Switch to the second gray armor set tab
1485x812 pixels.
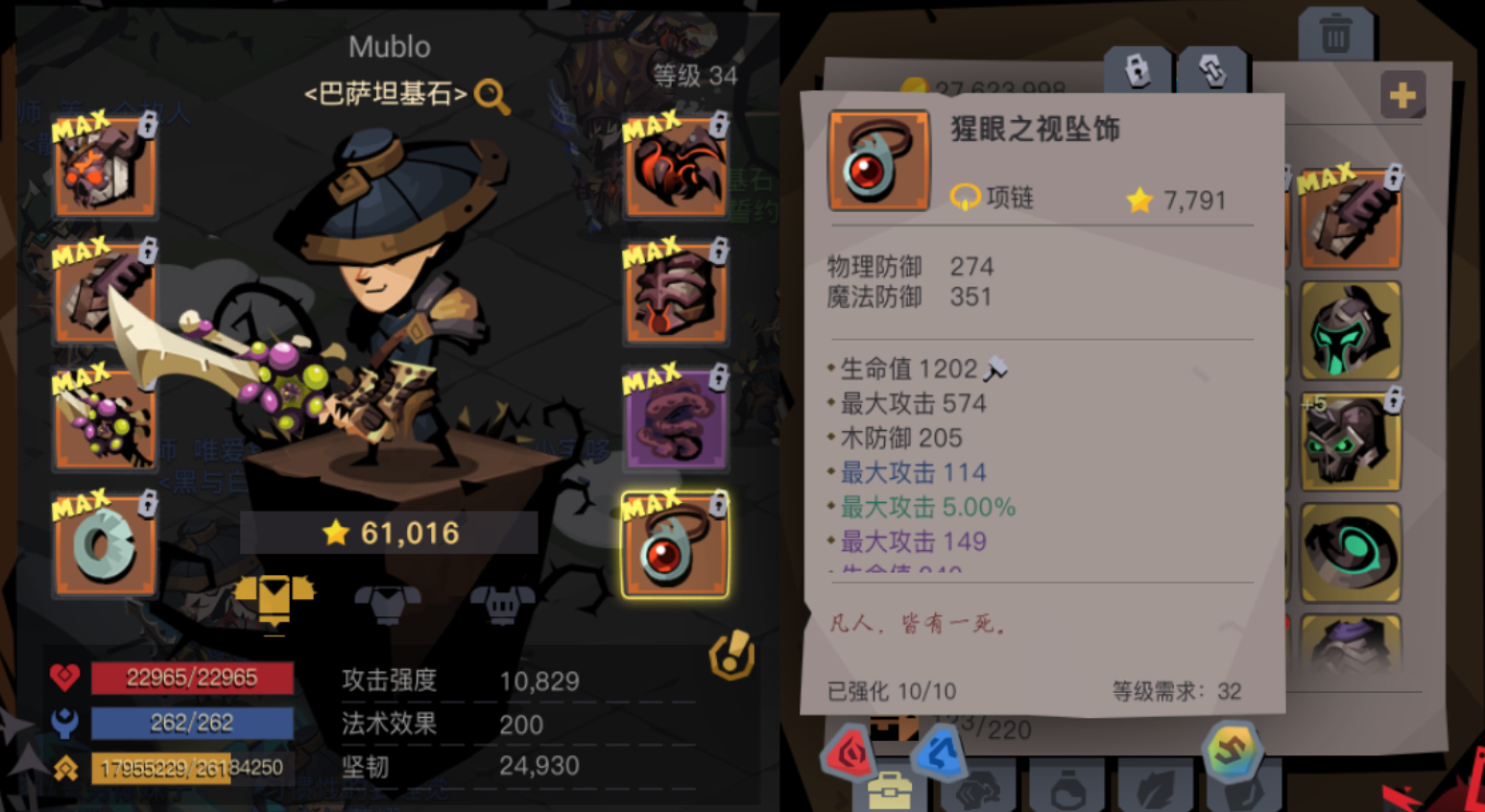pos(388,605)
